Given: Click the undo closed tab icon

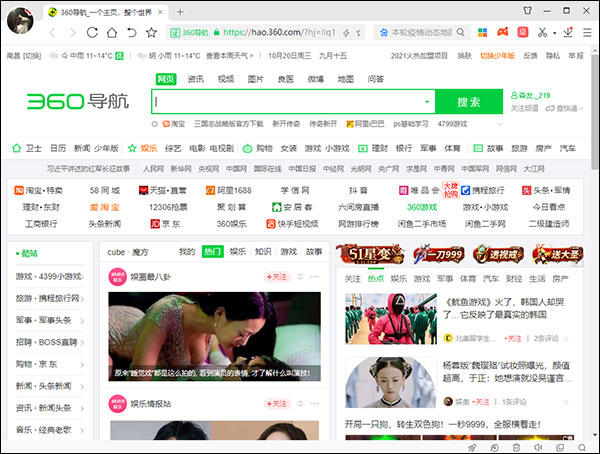Looking at the screenshot, I should 132,33.
